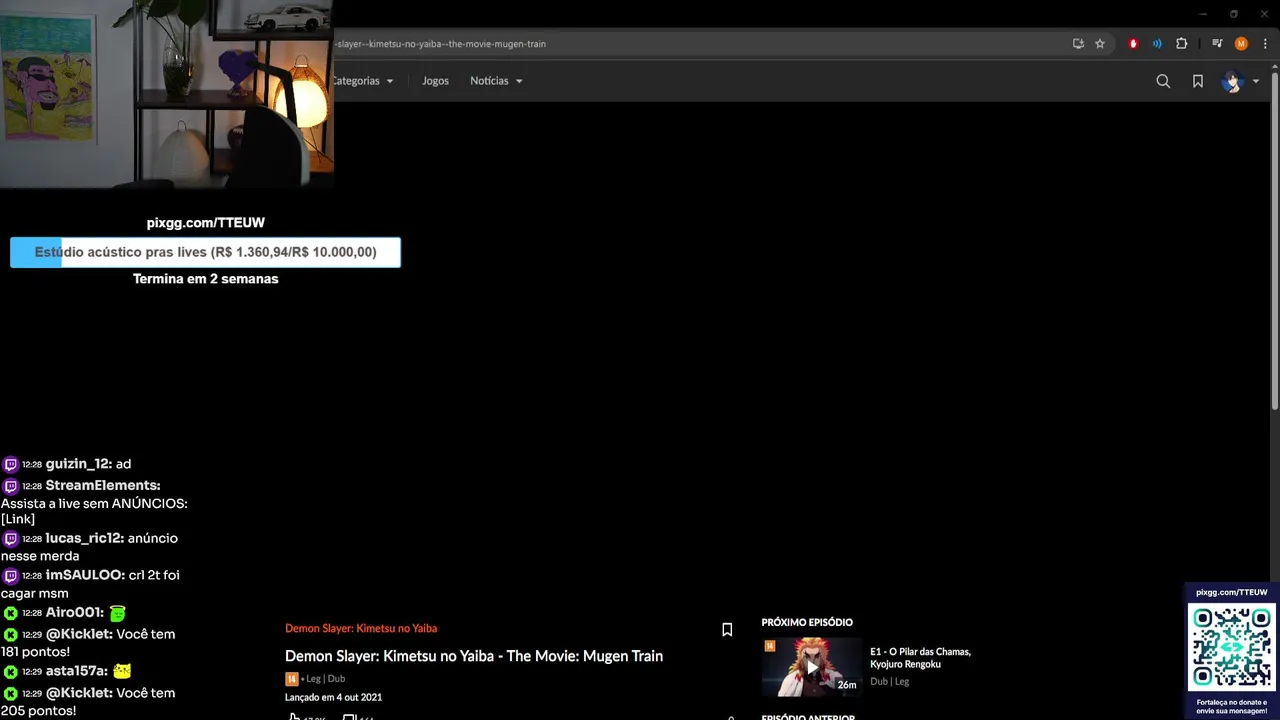The image size is (1280, 720).
Task: Expand the account menu arrow beside avatar
Action: [x=1256, y=81]
